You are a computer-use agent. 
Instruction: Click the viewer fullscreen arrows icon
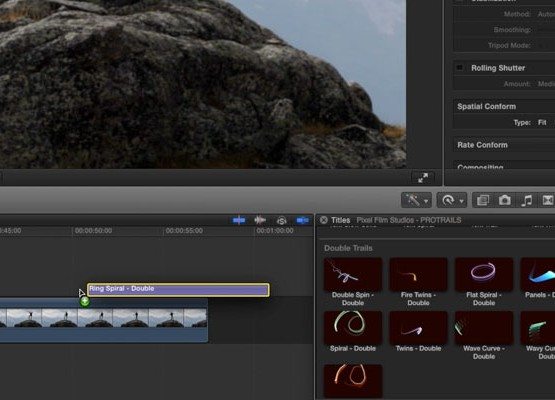pos(423,178)
